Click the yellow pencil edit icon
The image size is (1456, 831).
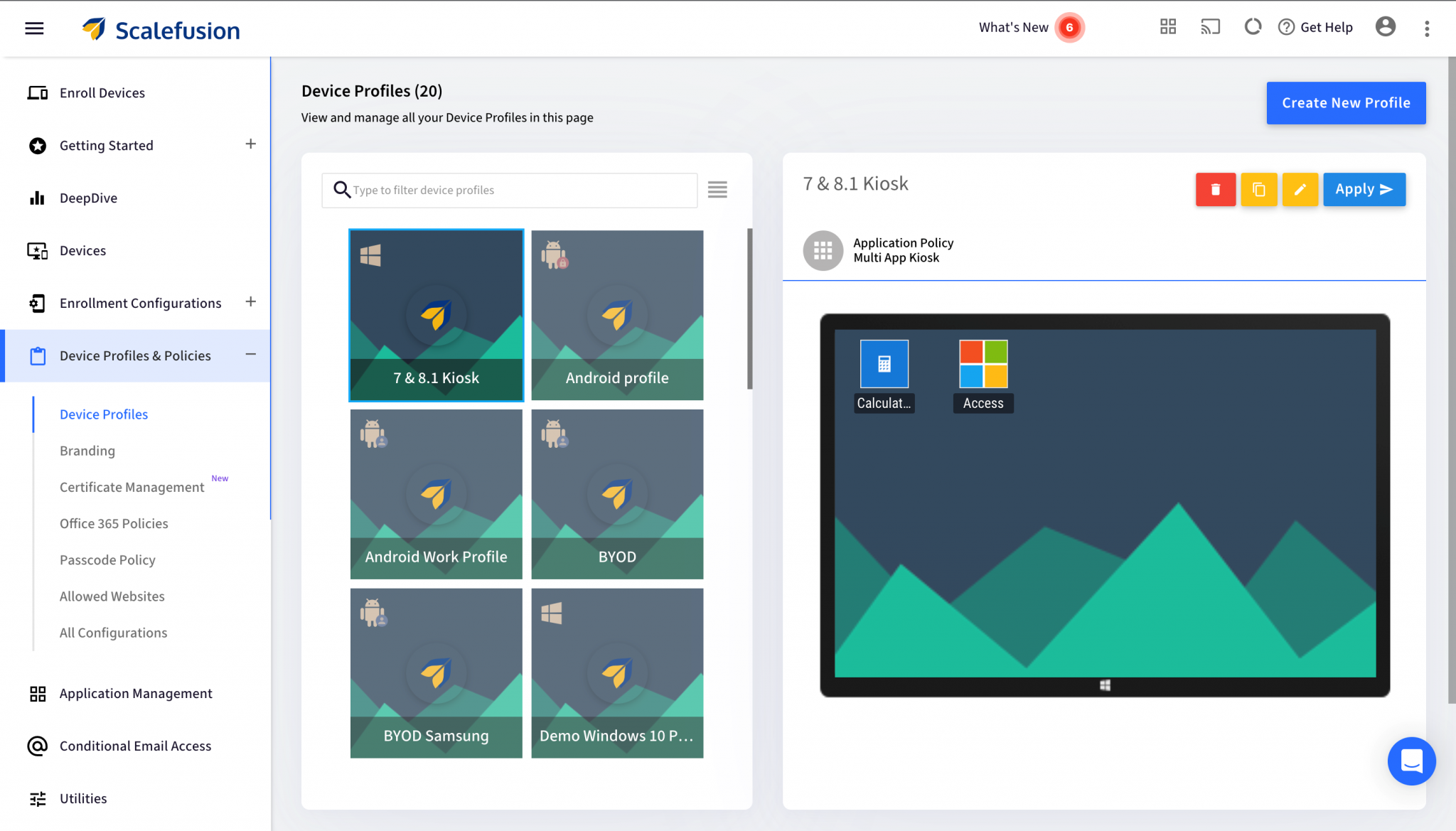(1300, 189)
